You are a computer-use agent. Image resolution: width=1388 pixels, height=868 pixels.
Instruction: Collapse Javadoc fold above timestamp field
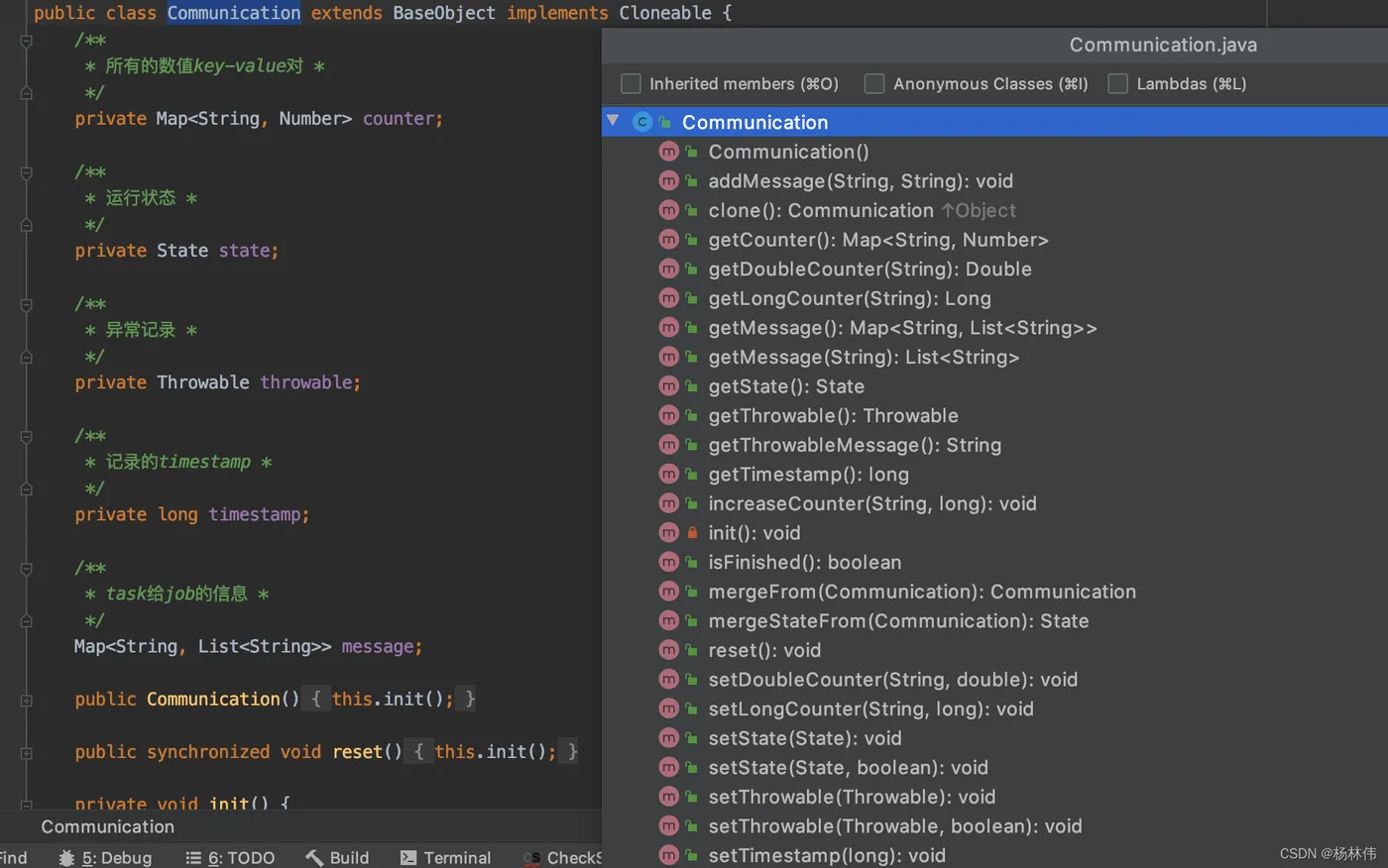[27, 436]
